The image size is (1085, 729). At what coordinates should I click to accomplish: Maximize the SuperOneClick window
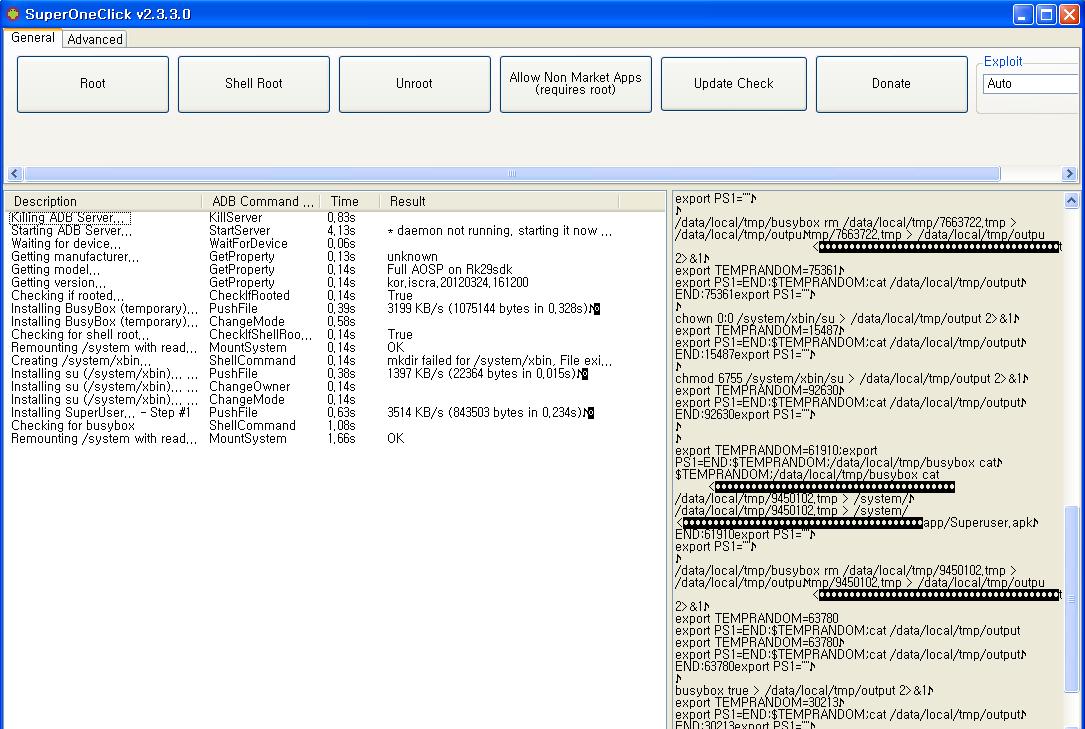pyautogui.click(x=1046, y=15)
